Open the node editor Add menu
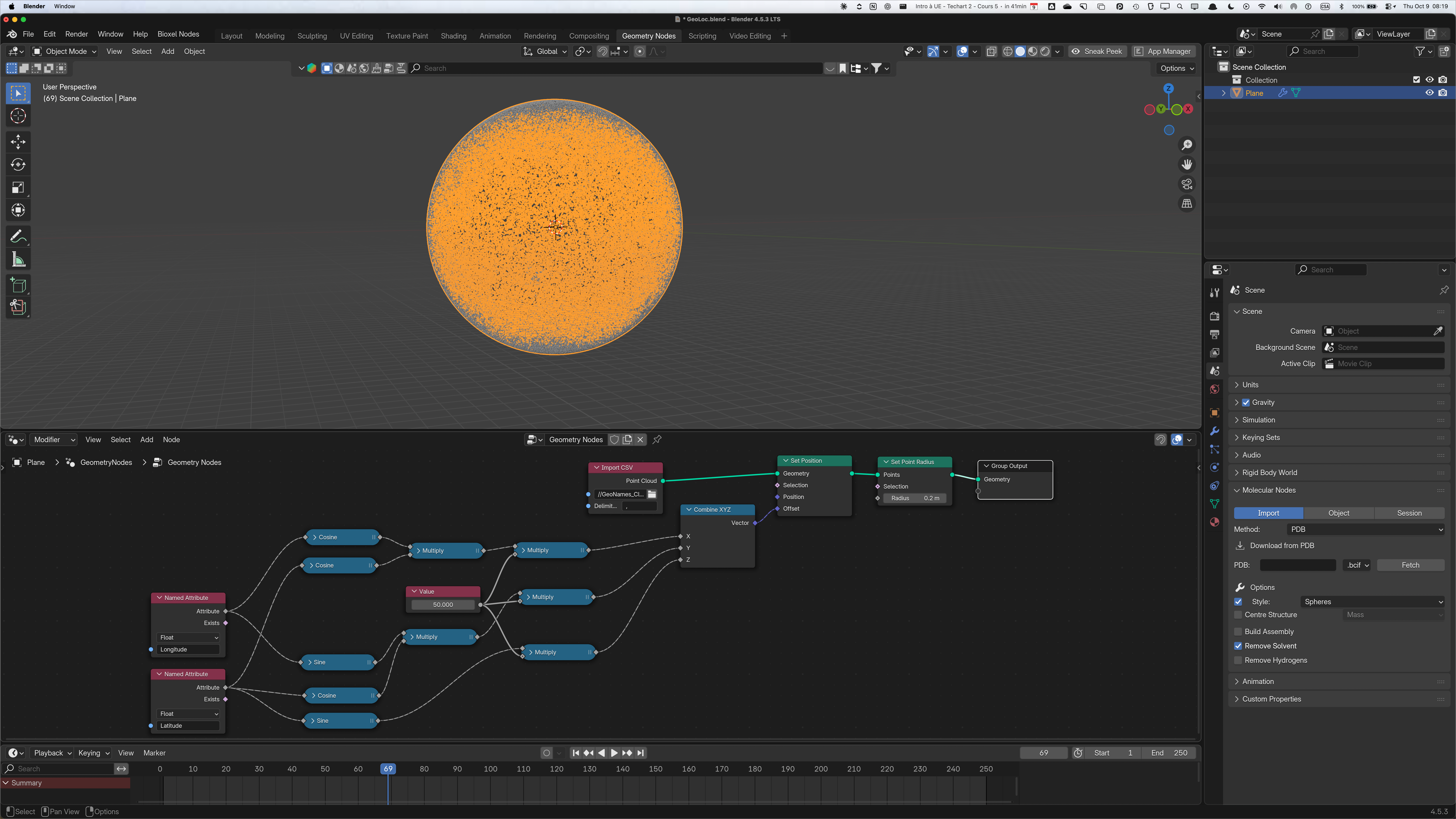This screenshot has height=819, width=1456. click(x=146, y=440)
